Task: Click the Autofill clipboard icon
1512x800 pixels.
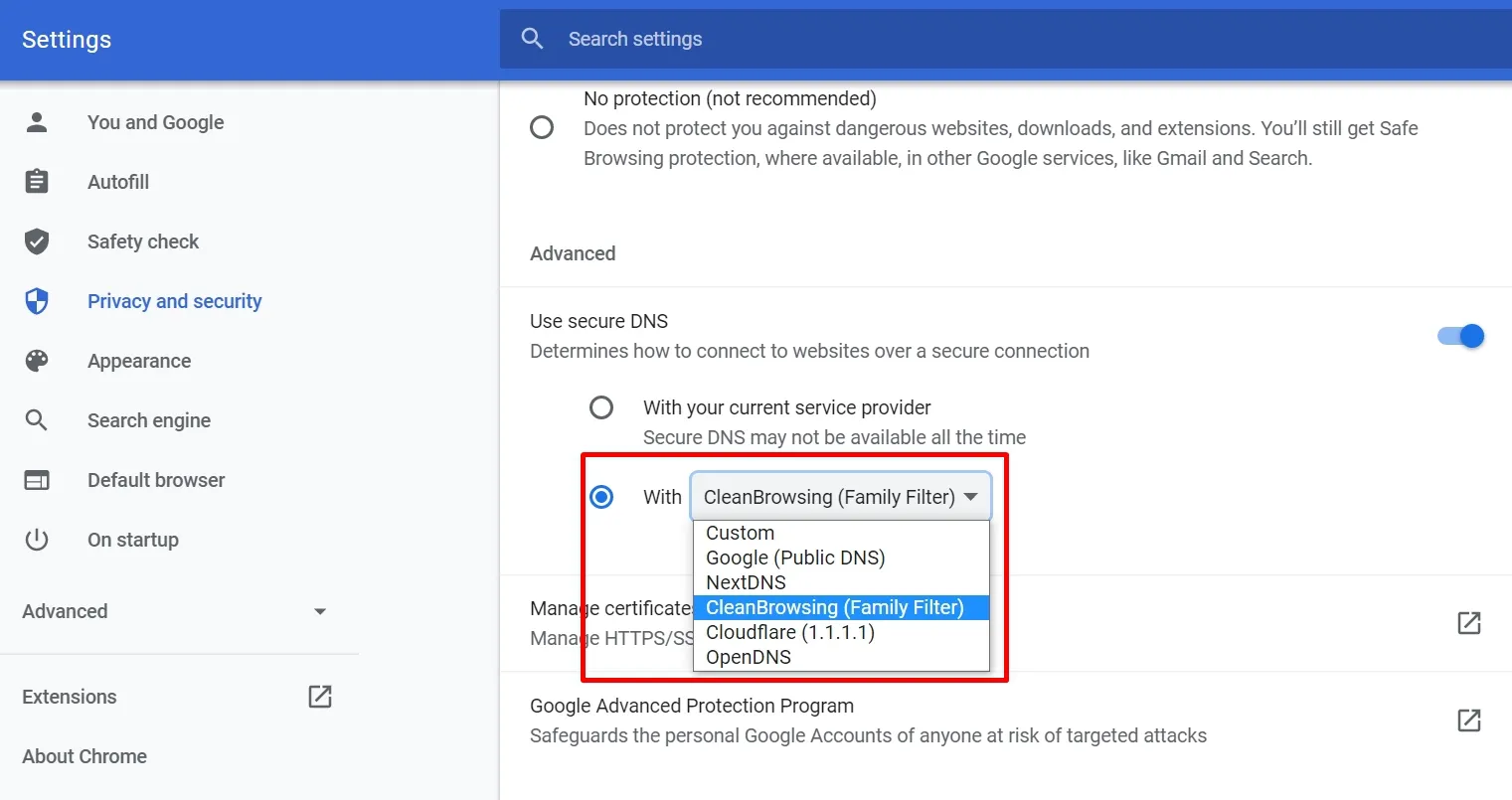Action: (x=37, y=182)
